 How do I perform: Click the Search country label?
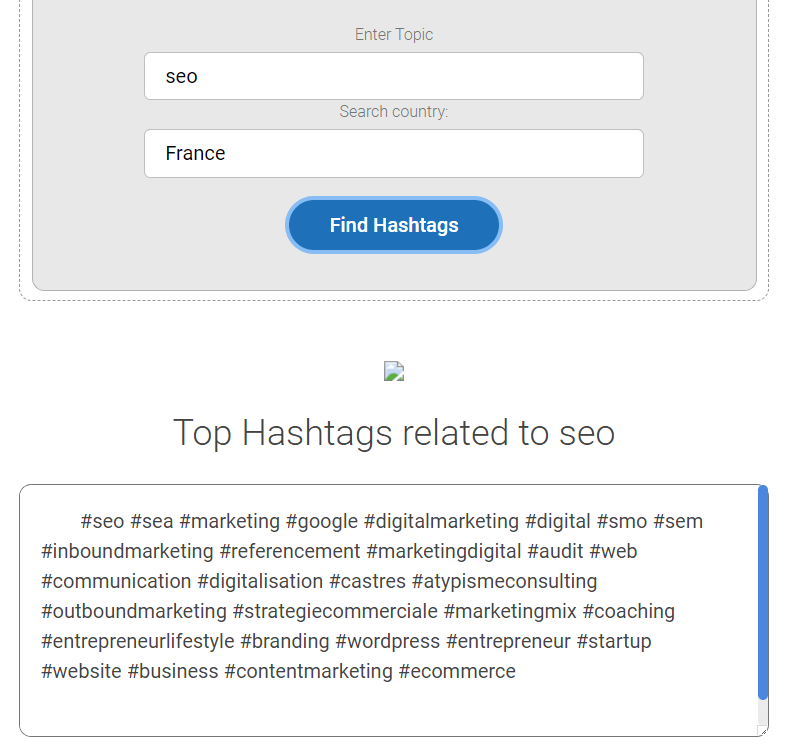point(394,111)
